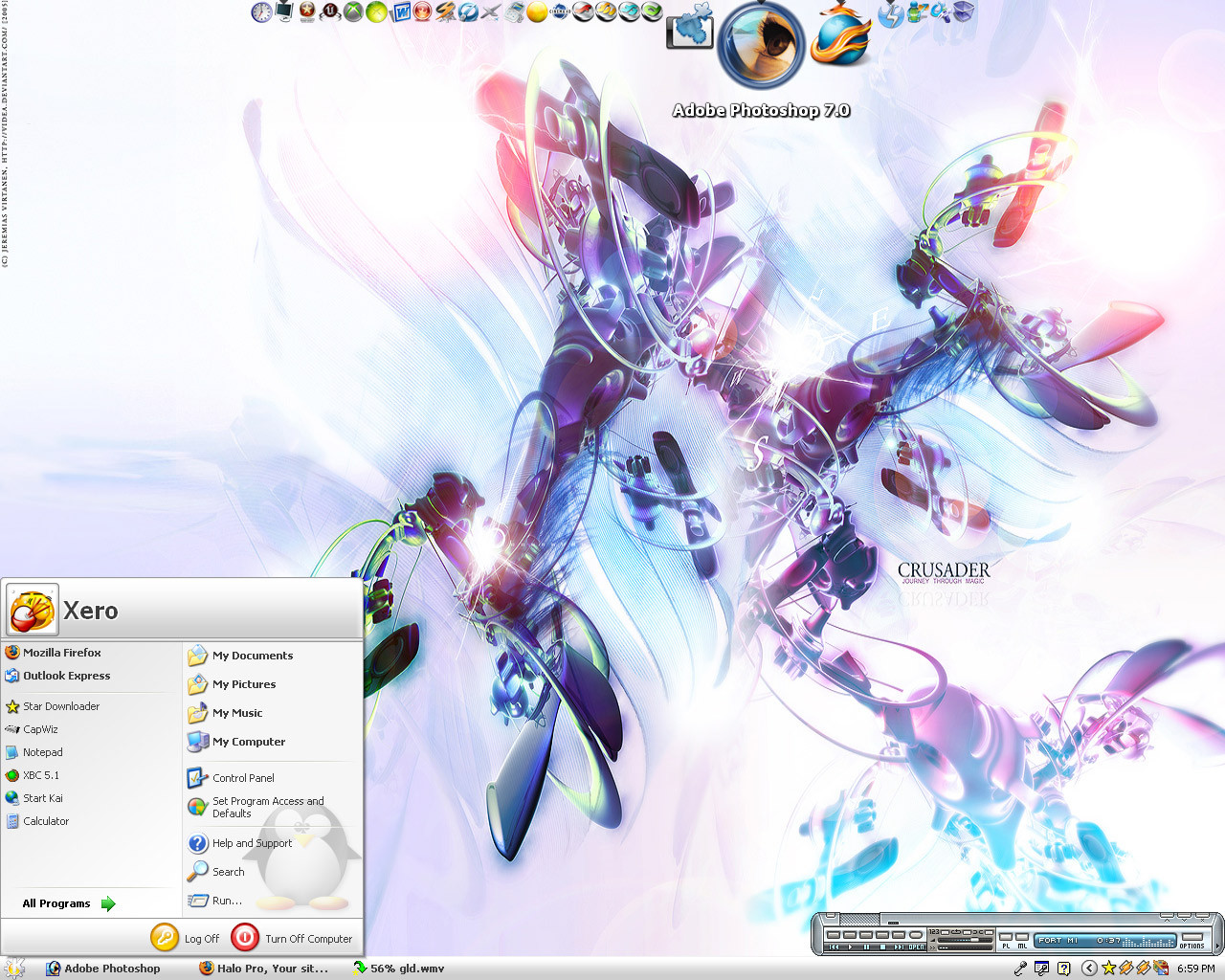Expand the All Programs arrow

coord(108,903)
